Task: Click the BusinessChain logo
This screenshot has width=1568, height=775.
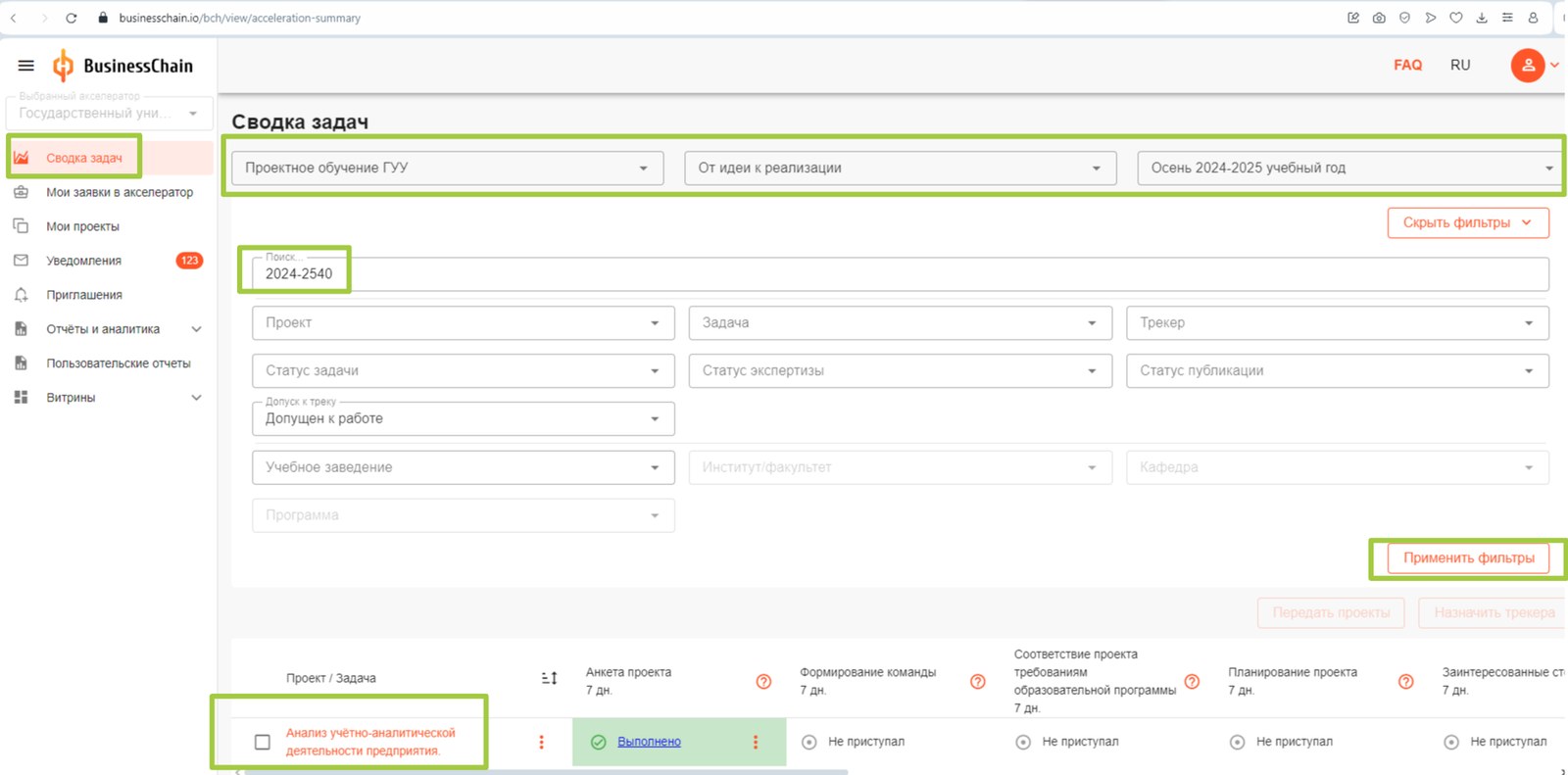Action: [x=122, y=66]
